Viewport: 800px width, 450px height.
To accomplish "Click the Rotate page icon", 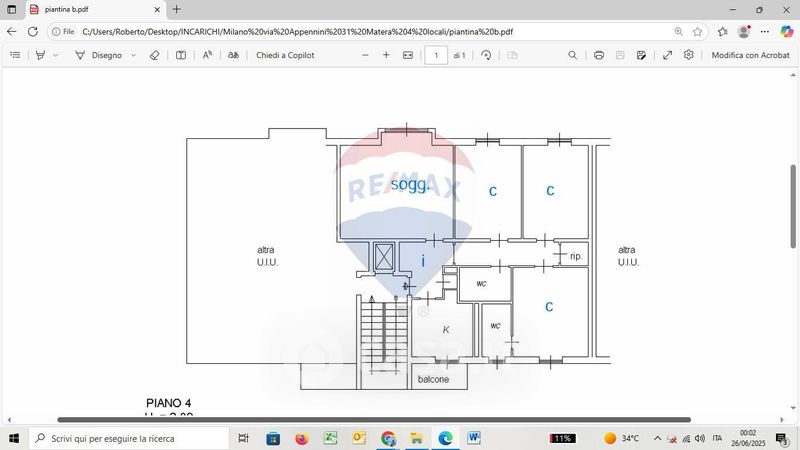I will [486, 55].
